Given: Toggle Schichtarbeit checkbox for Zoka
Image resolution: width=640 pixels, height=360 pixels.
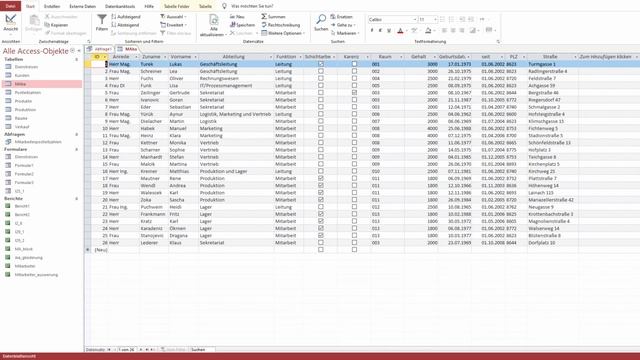Looking at the screenshot, I should (x=321, y=200).
